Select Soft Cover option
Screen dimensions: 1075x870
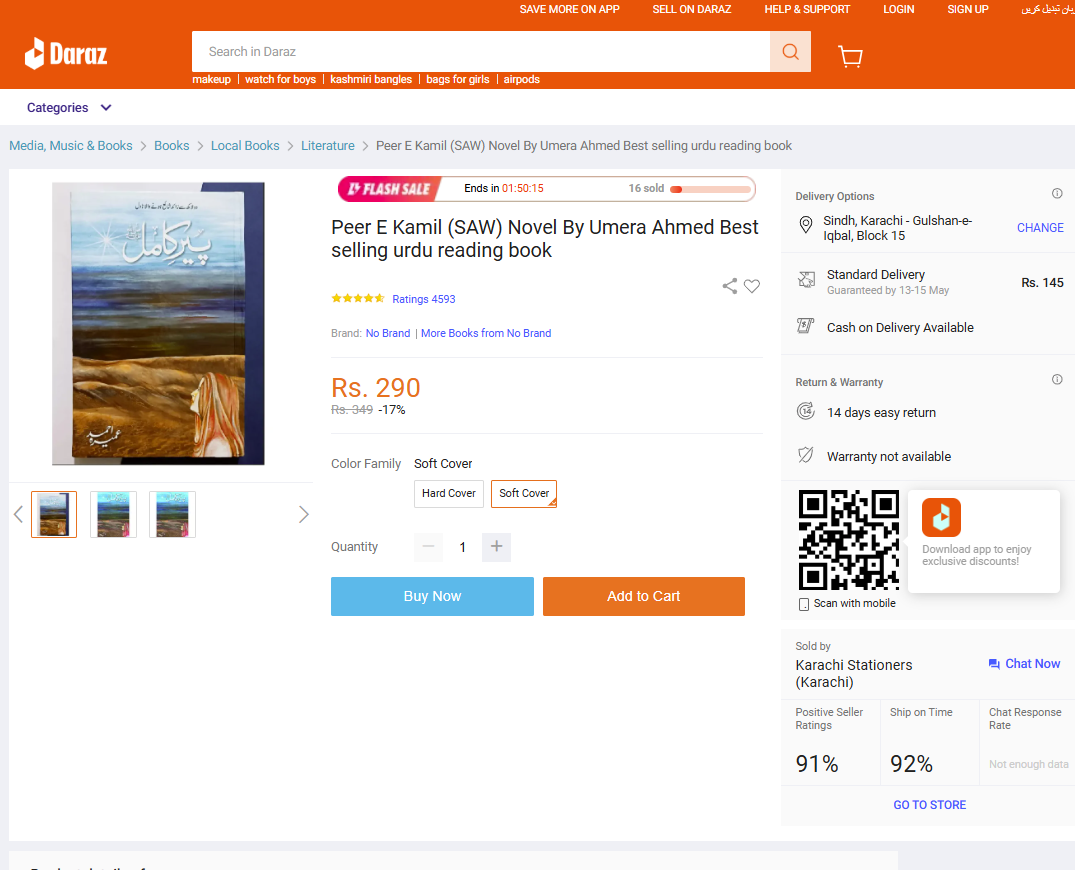(524, 494)
